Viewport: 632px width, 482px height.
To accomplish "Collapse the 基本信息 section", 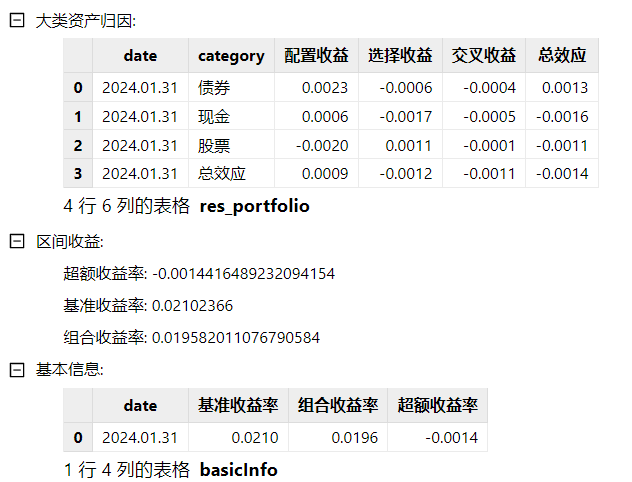I will 16,369.
